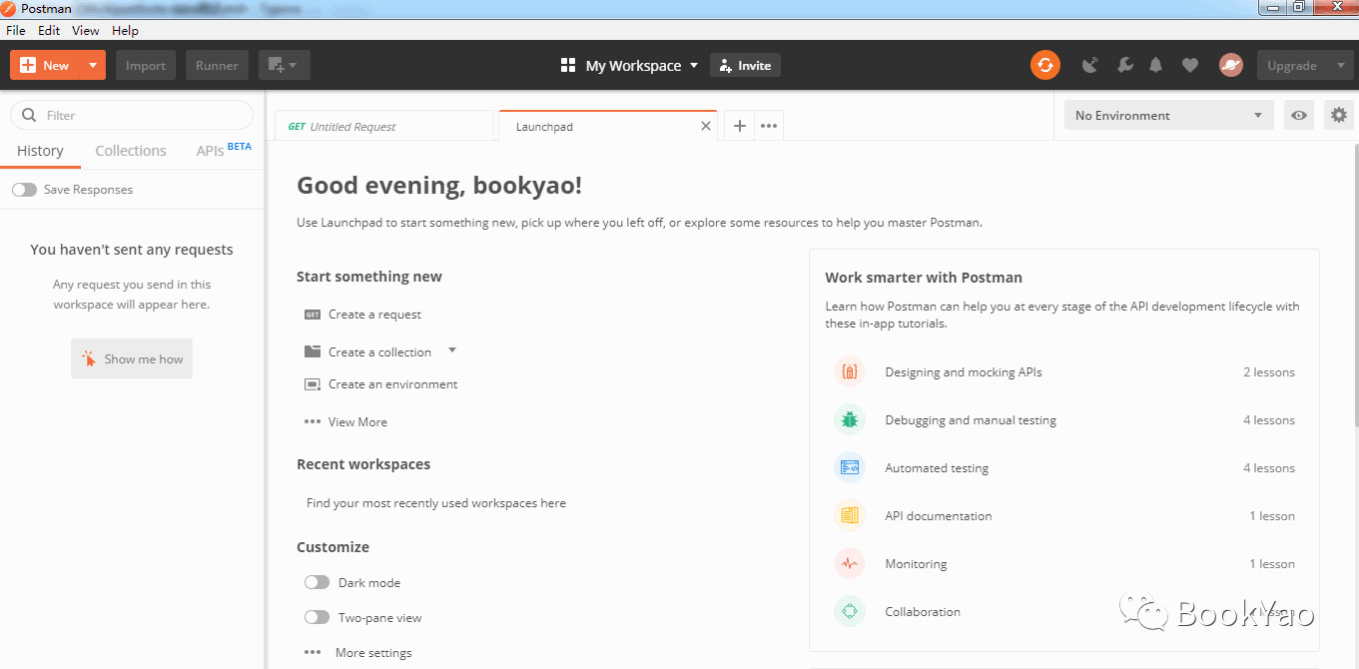Click the new window icon button

[284, 65]
